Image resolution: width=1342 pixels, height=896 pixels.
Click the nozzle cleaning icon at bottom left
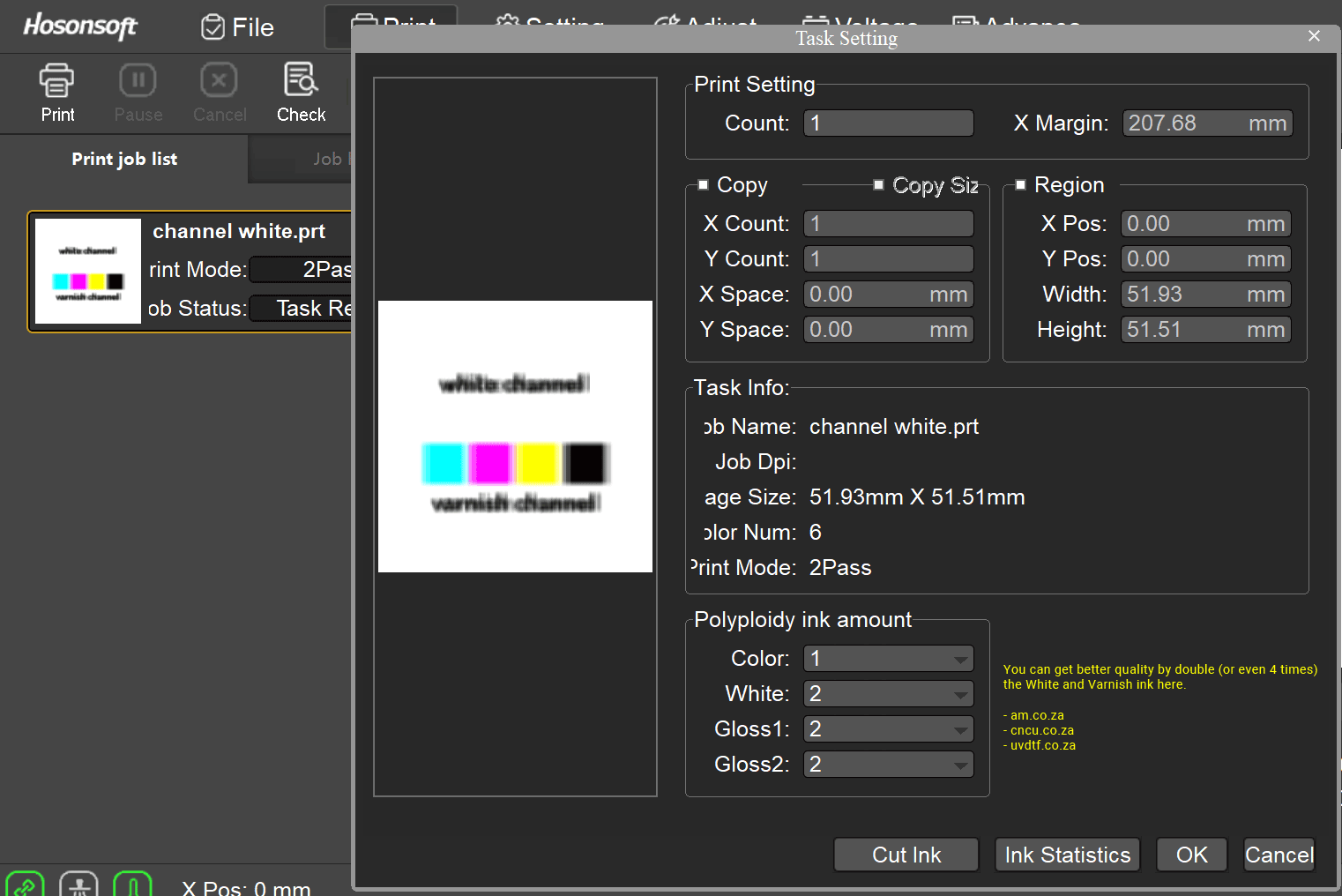pos(78,884)
